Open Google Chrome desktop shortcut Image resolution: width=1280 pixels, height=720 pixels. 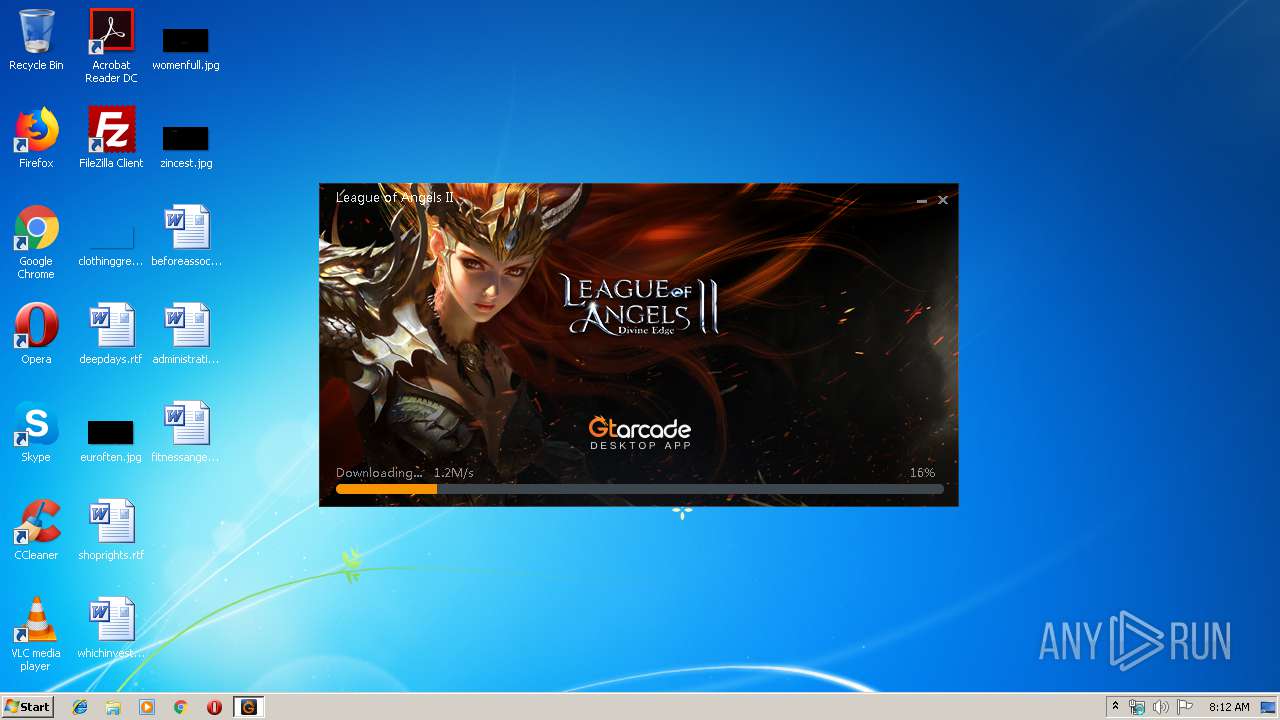point(36,242)
